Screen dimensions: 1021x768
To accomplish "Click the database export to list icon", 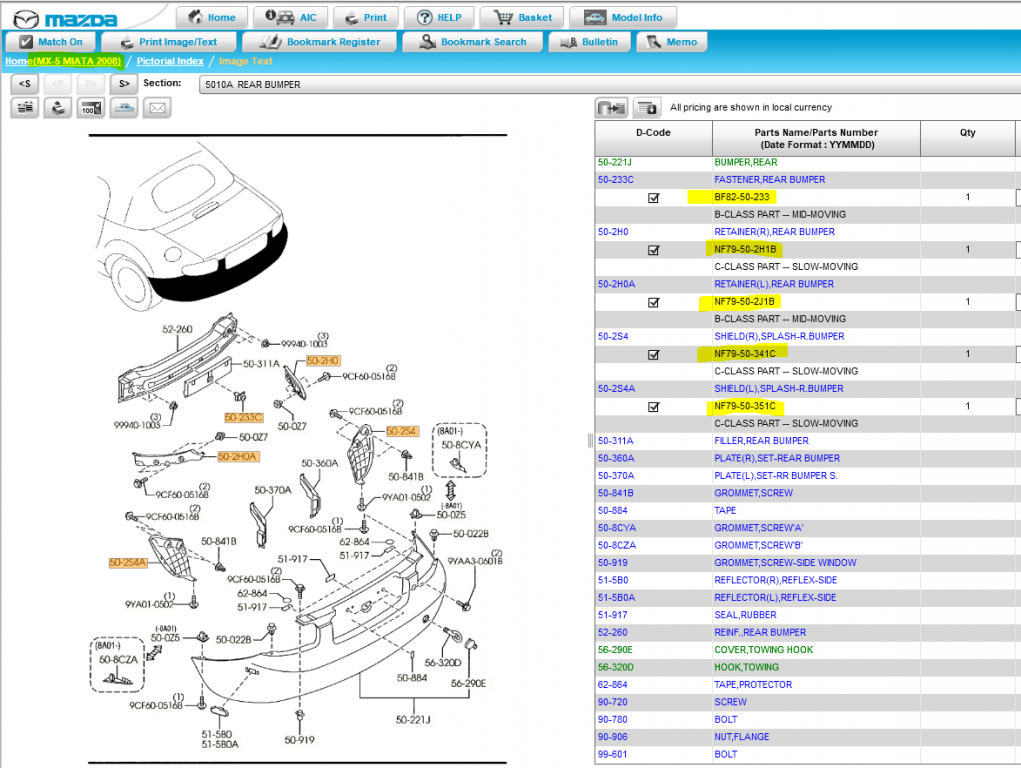I will tap(611, 107).
